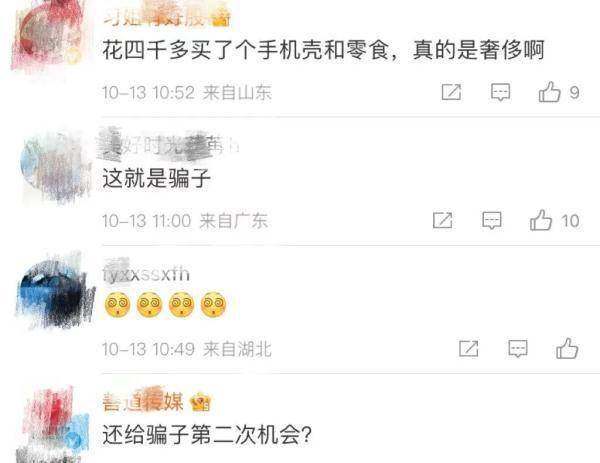Share the comment from Guangdong
This screenshot has height=463, width=600.
[x=442, y=220]
